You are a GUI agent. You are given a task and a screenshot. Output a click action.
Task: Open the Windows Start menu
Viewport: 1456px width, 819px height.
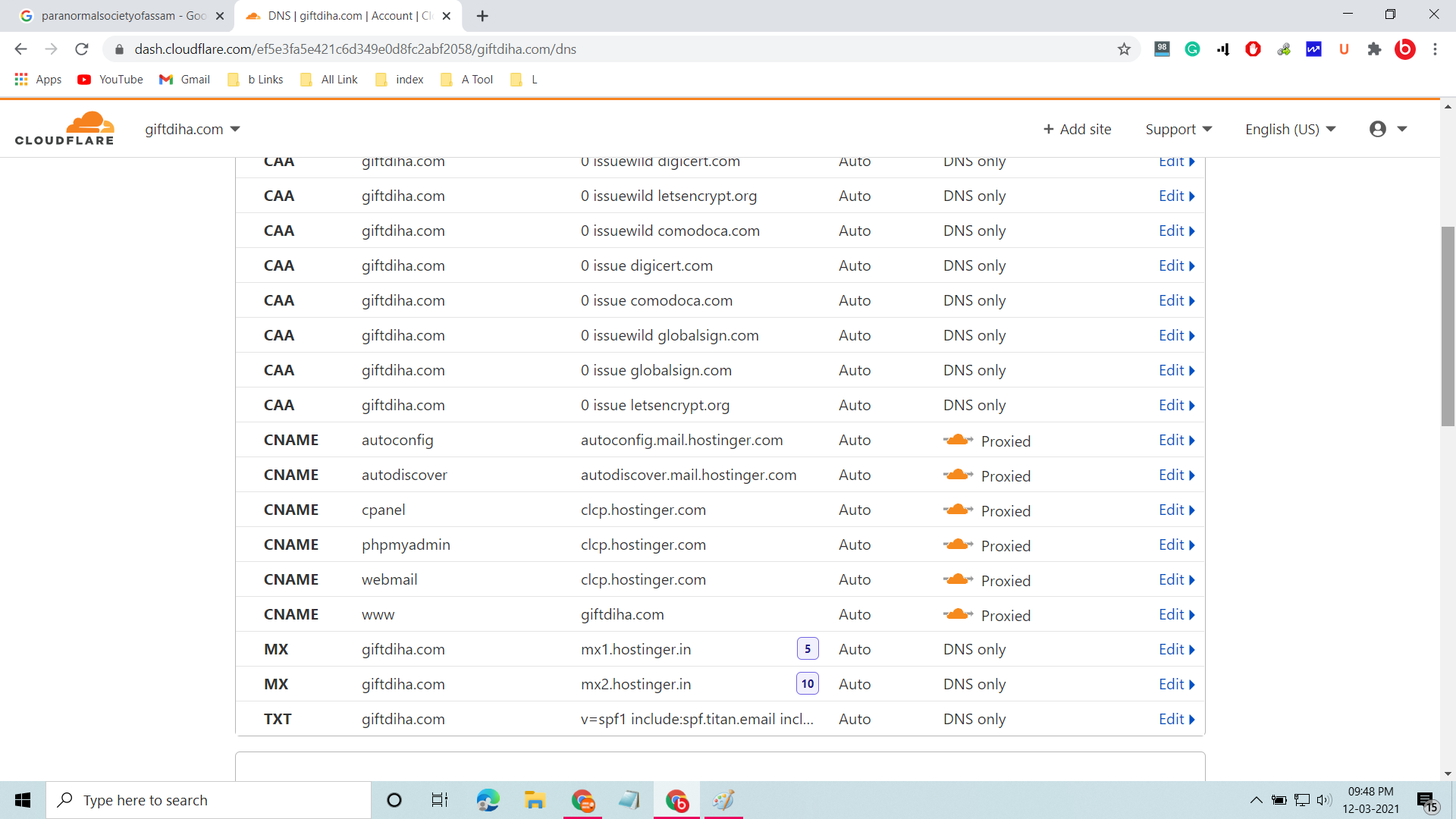pyautogui.click(x=23, y=800)
